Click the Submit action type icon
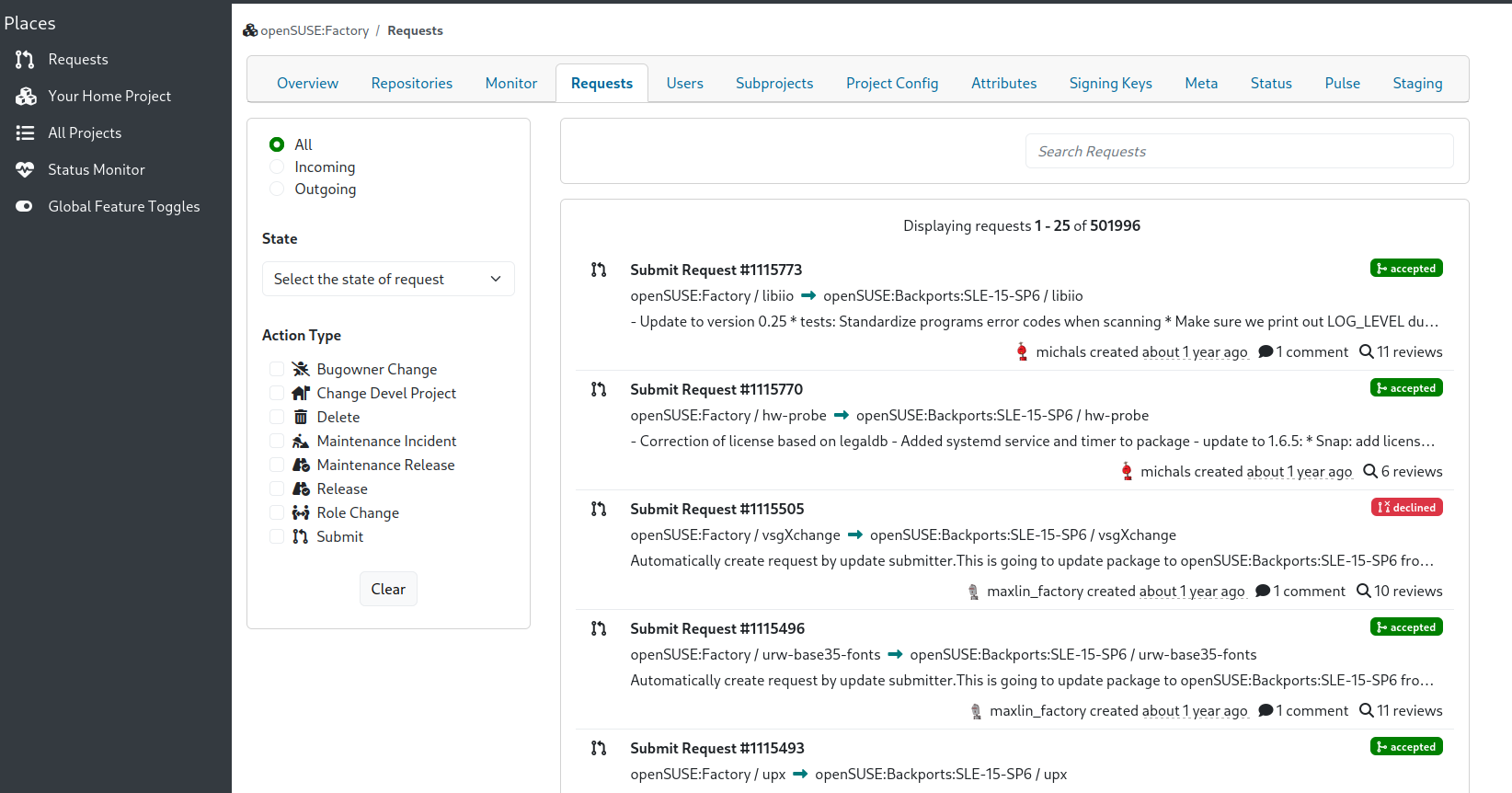1512x793 pixels. pyautogui.click(x=301, y=536)
